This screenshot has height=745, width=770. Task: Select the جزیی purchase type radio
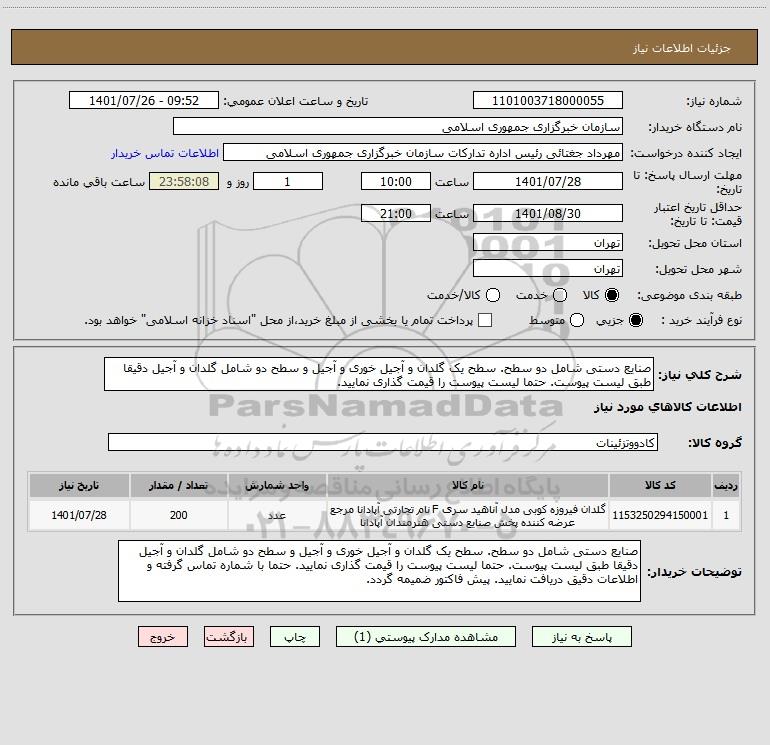pos(635,320)
